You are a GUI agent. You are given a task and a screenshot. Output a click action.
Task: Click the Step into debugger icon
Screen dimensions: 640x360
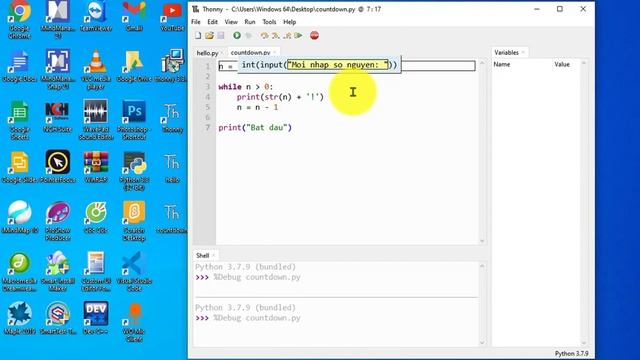(x=276, y=36)
